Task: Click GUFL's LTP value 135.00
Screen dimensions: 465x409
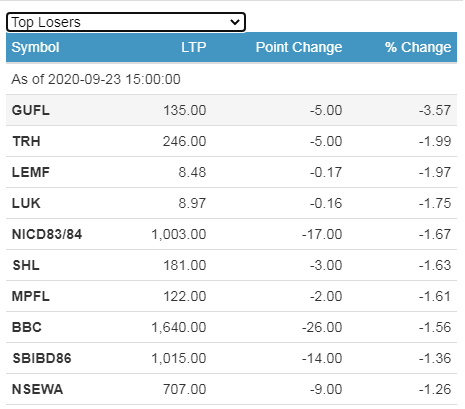Action: pyautogui.click(x=185, y=110)
